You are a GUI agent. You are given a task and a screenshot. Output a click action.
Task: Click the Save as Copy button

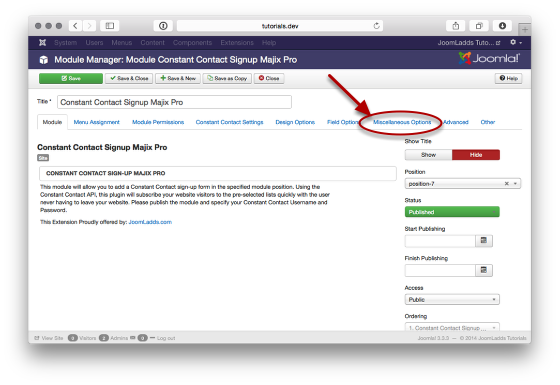(227, 78)
